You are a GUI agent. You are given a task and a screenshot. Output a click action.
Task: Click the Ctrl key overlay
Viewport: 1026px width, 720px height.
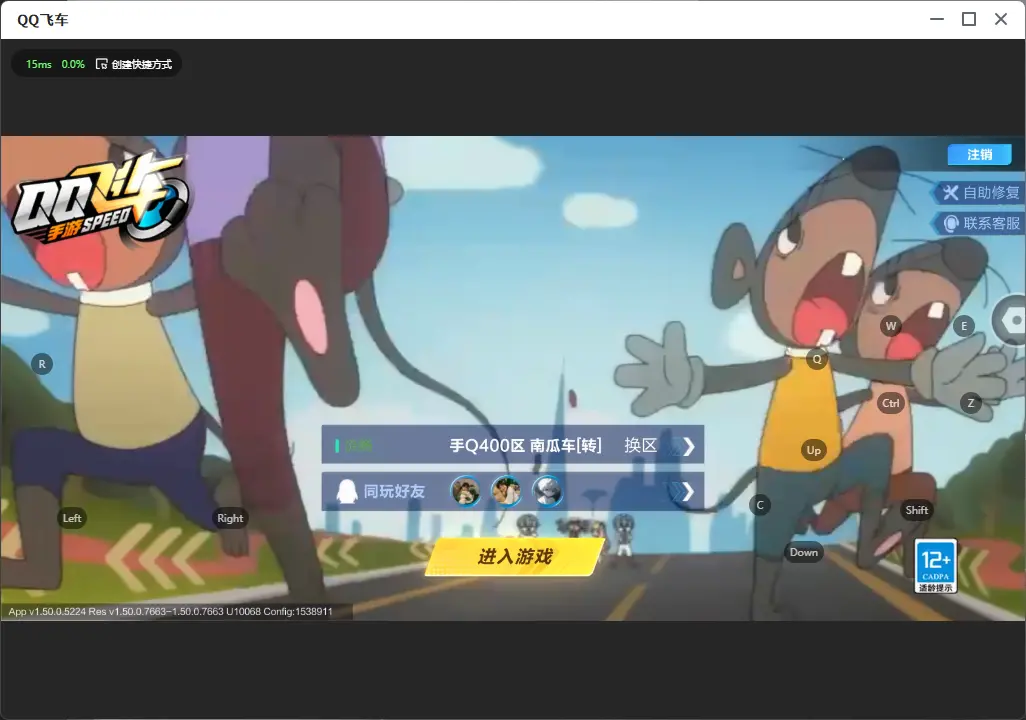point(891,403)
